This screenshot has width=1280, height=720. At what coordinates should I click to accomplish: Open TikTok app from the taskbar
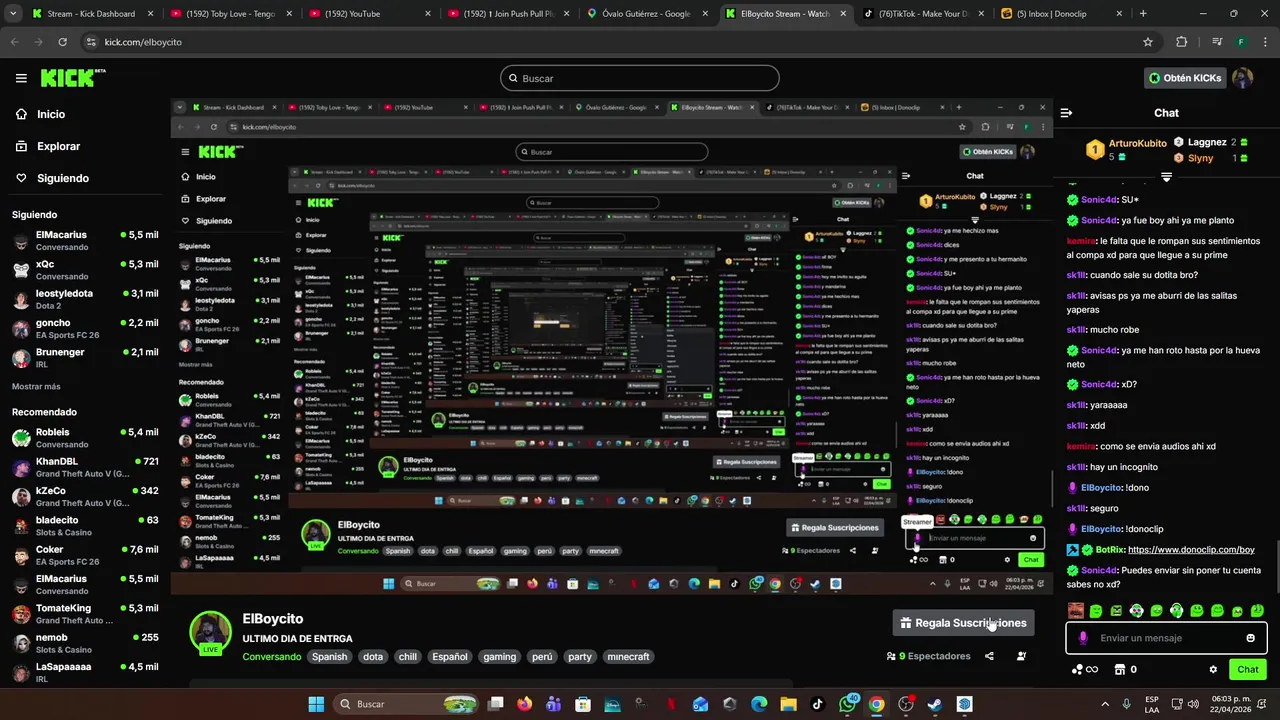[x=817, y=704]
